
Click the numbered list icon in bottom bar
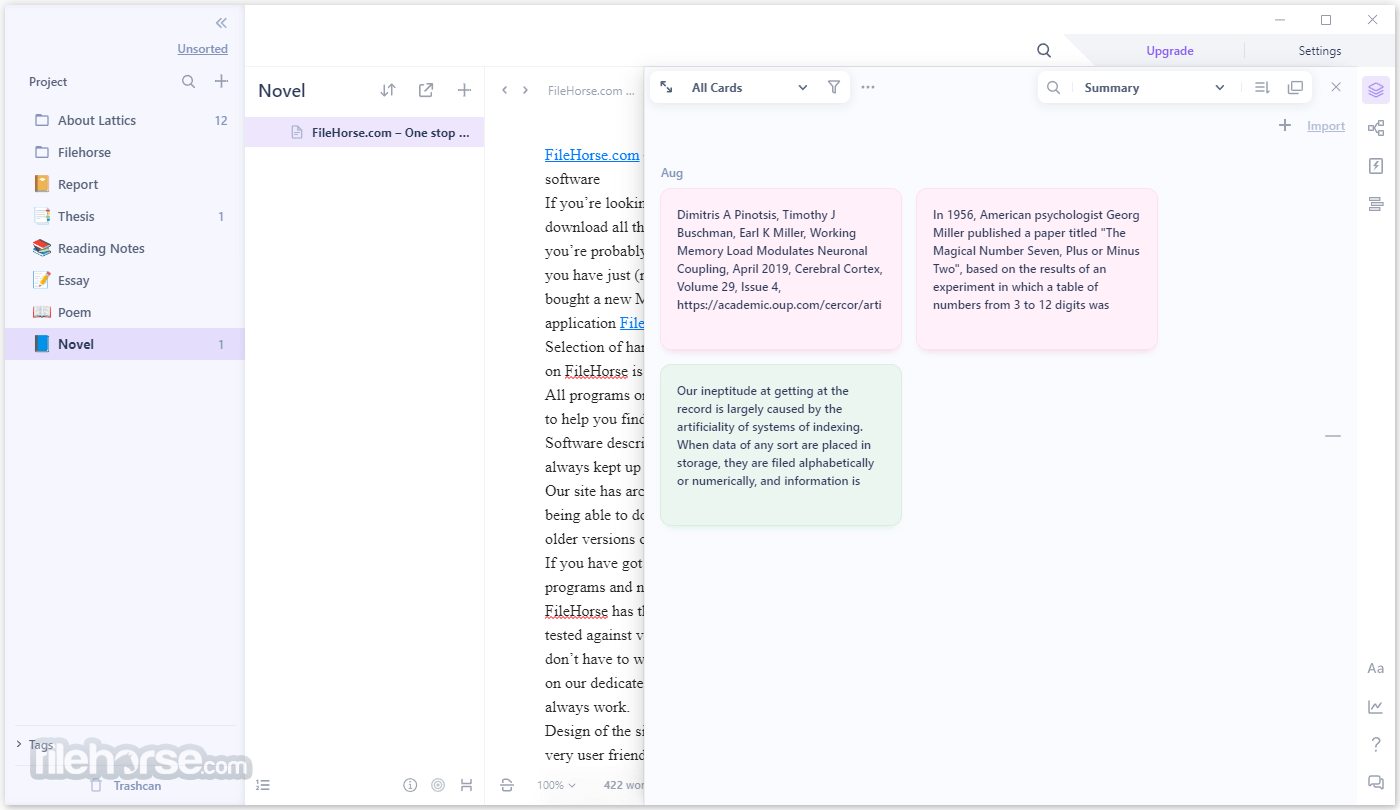[x=263, y=785]
